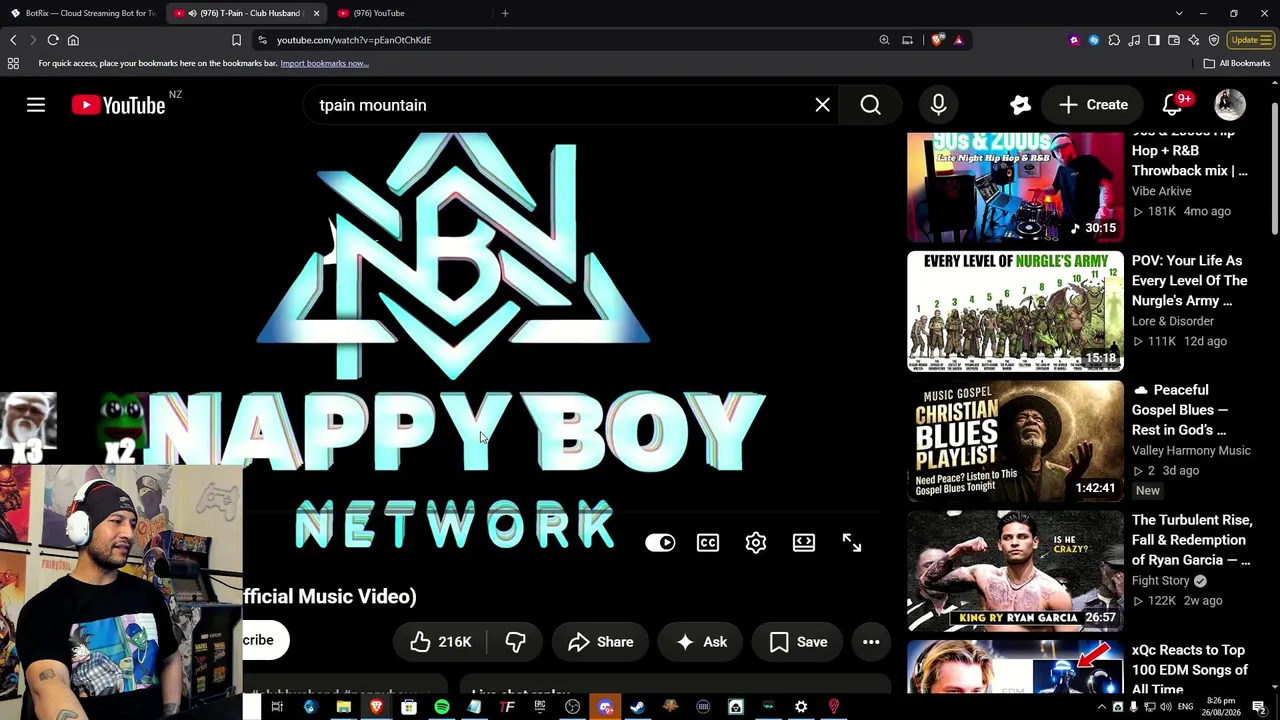This screenshot has width=1280, height=720.
Task: Open the Every Level of Nurgle's Army thumbnail
Action: point(1015,311)
